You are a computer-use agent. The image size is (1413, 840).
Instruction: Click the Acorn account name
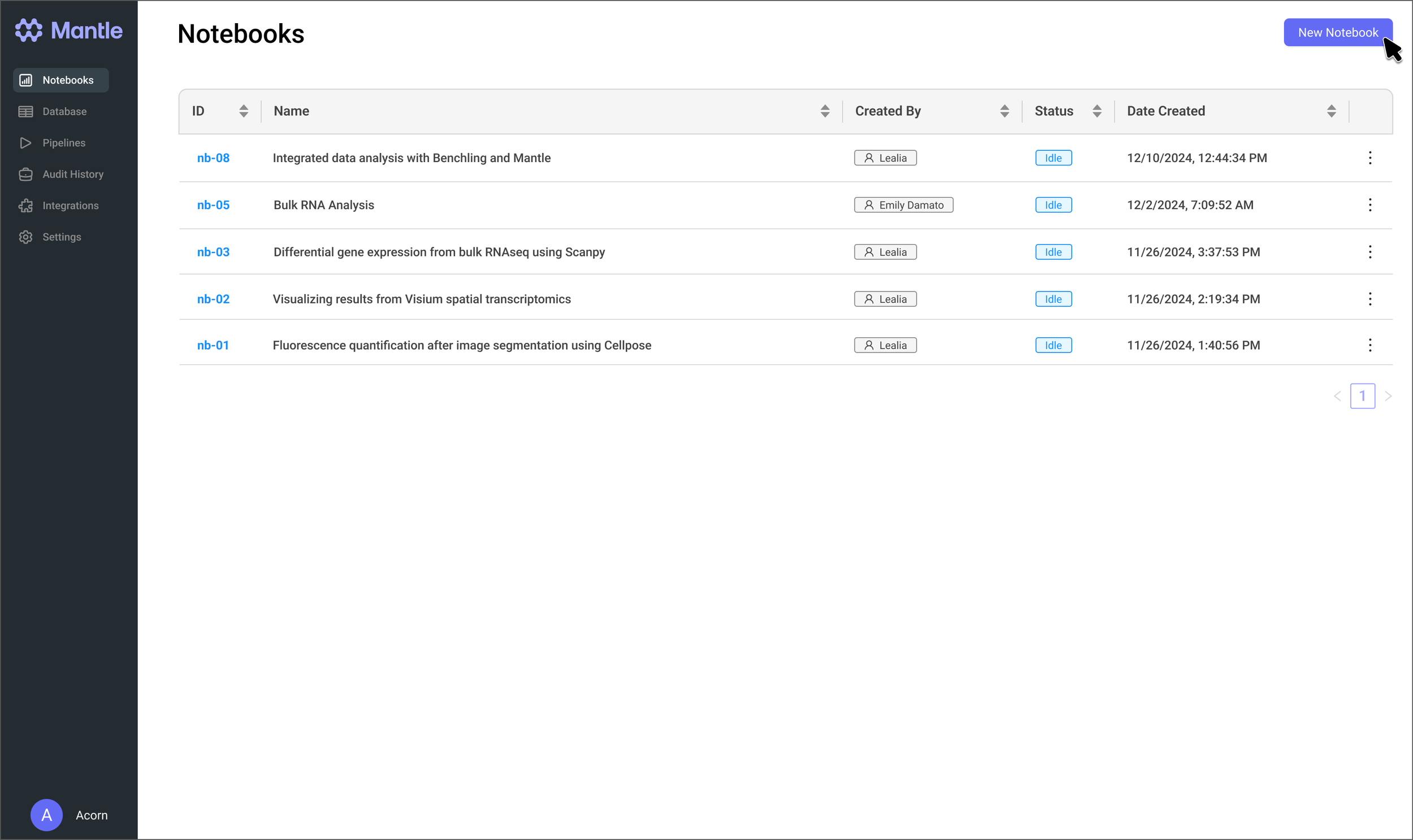(x=92, y=815)
